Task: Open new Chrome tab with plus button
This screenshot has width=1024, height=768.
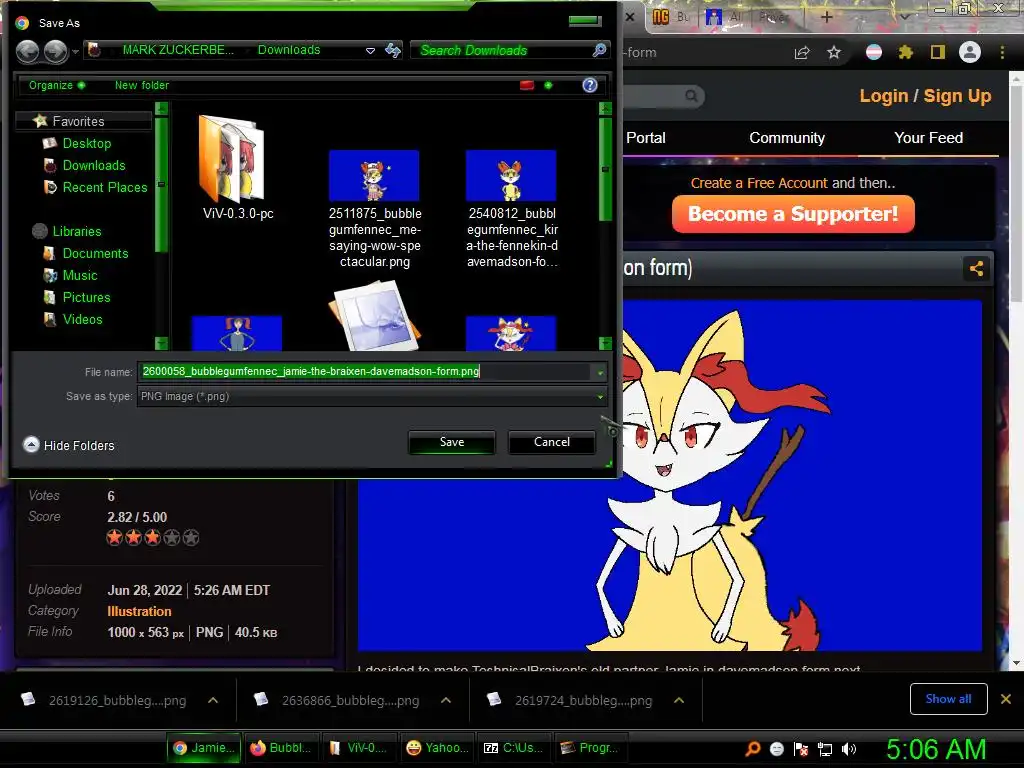Action: point(826,16)
